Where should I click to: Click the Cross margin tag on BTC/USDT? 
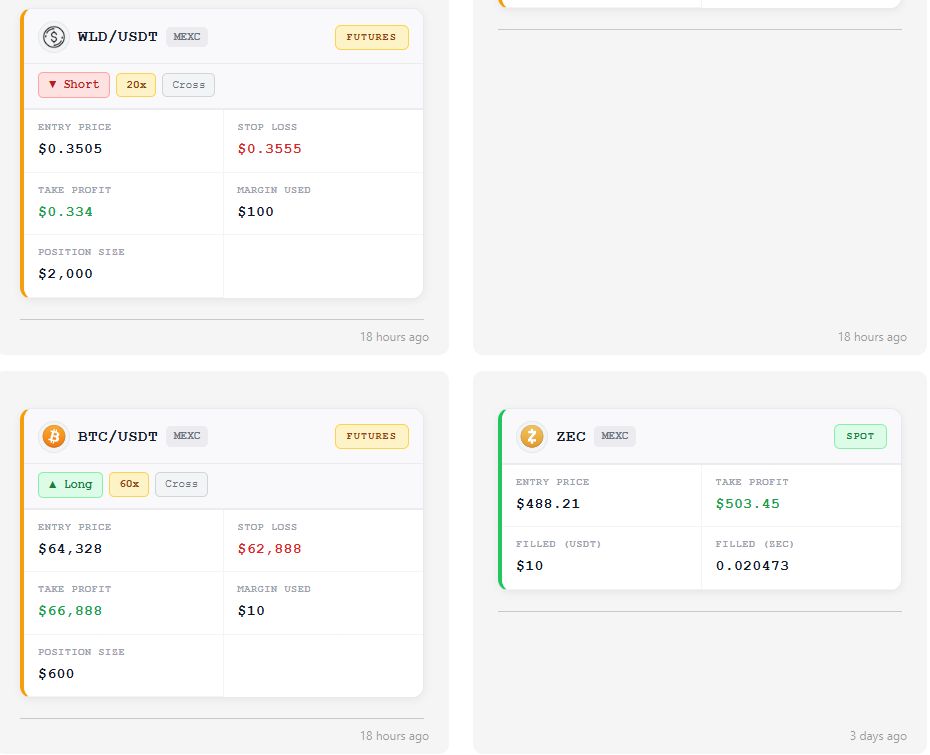click(x=181, y=485)
